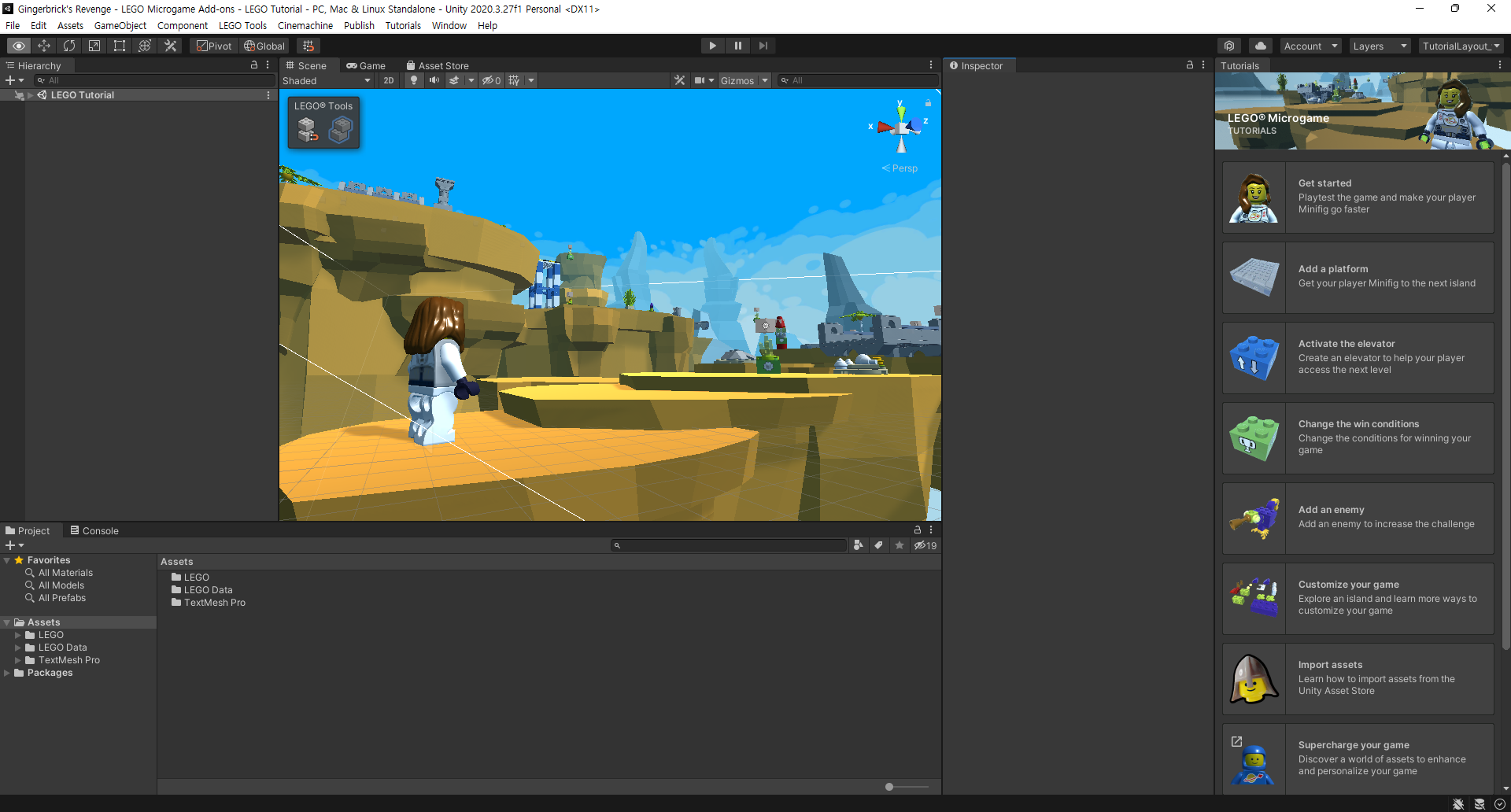Open custom editor tools in toolbar

pyautogui.click(x=170, y=46)
